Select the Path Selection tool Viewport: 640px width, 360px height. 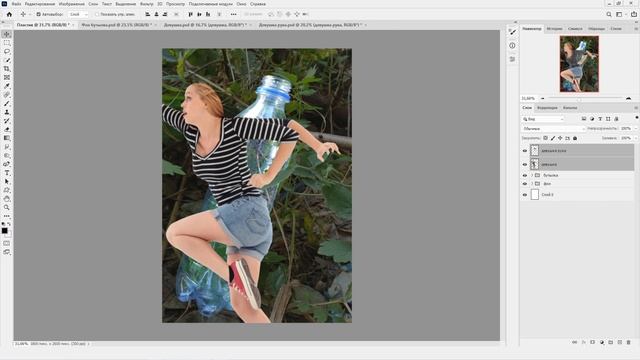pos(7,181)
